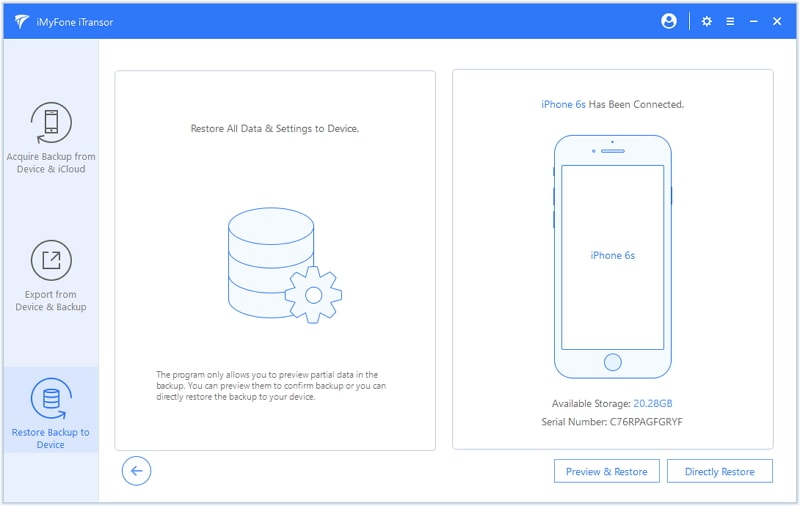Click the Acquire Backup phone sync icon
800x506 pixels.
[51, 122]
